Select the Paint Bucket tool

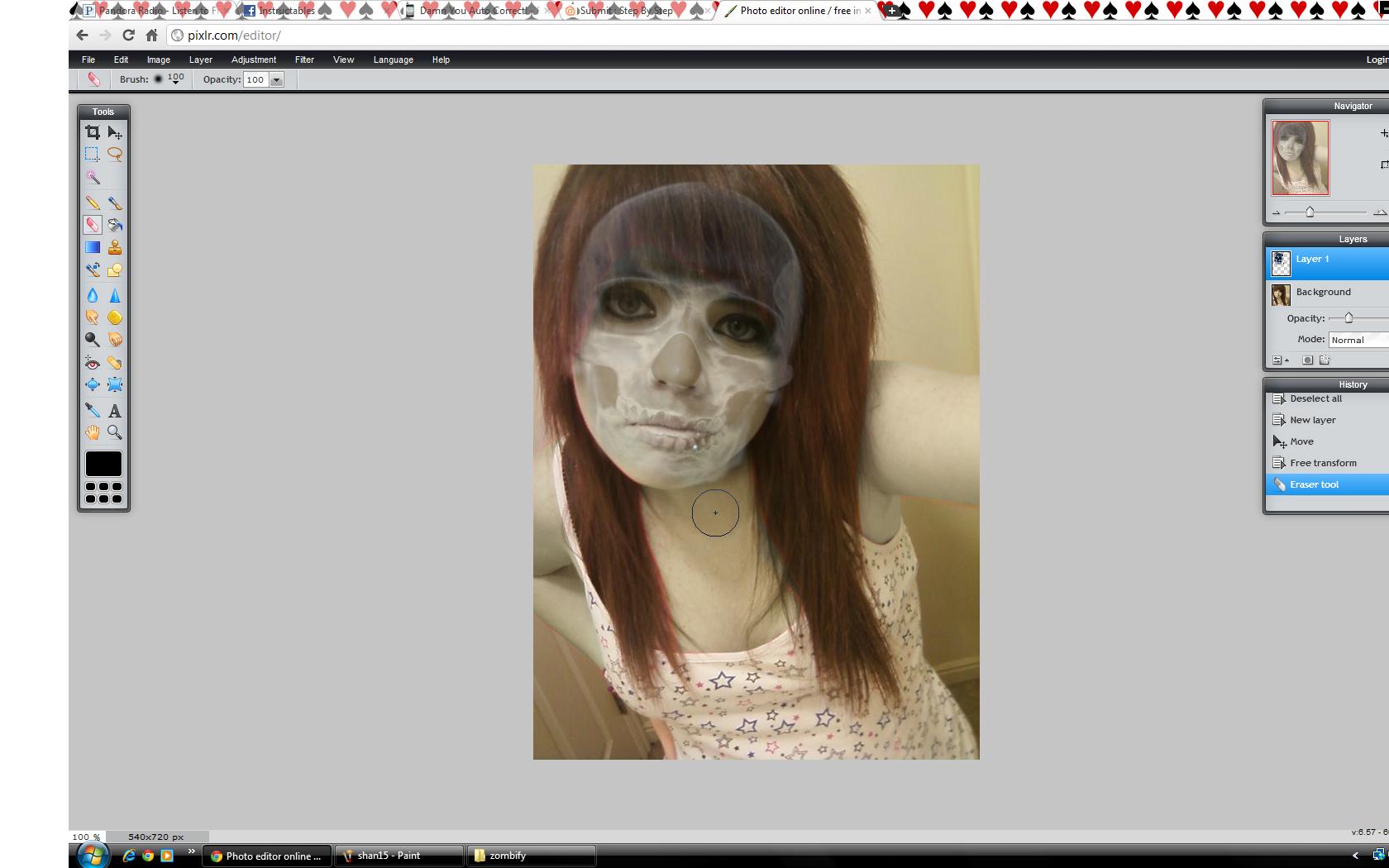115,225
